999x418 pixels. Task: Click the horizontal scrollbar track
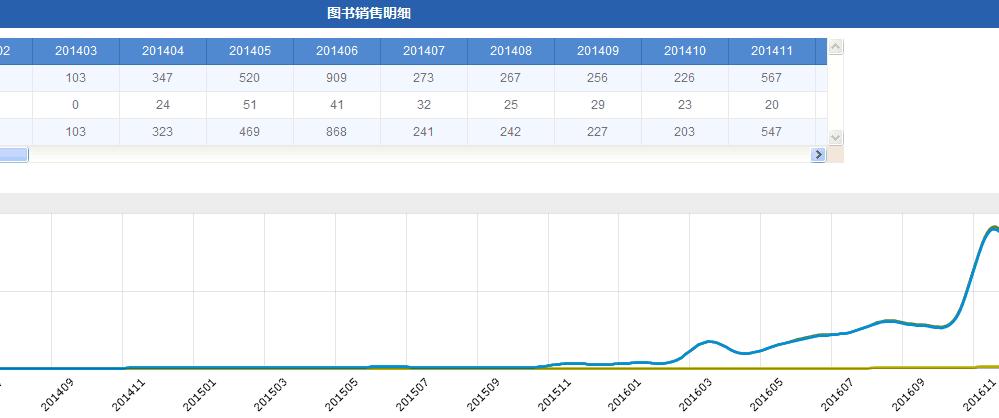(419, 154)
